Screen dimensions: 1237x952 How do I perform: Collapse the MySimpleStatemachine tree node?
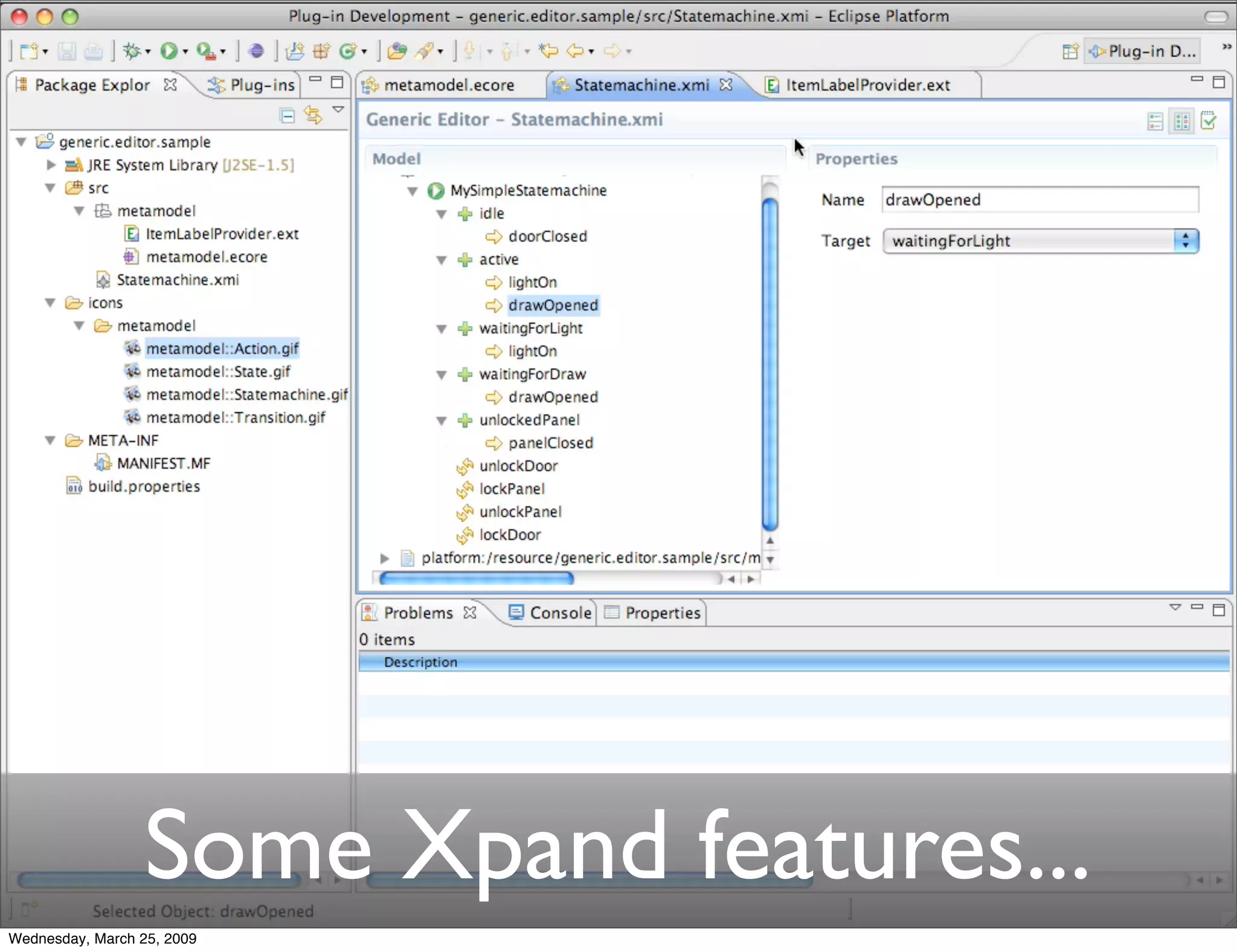413,191
